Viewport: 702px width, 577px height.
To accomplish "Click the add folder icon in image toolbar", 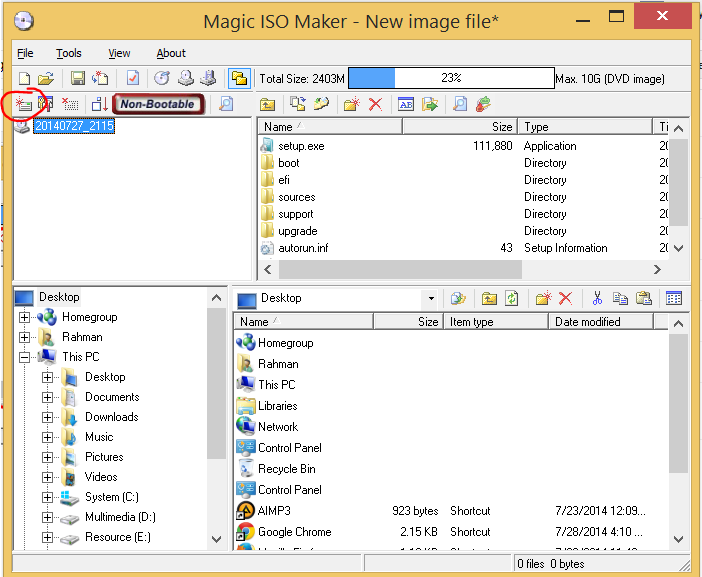I will tap(321, 104).
